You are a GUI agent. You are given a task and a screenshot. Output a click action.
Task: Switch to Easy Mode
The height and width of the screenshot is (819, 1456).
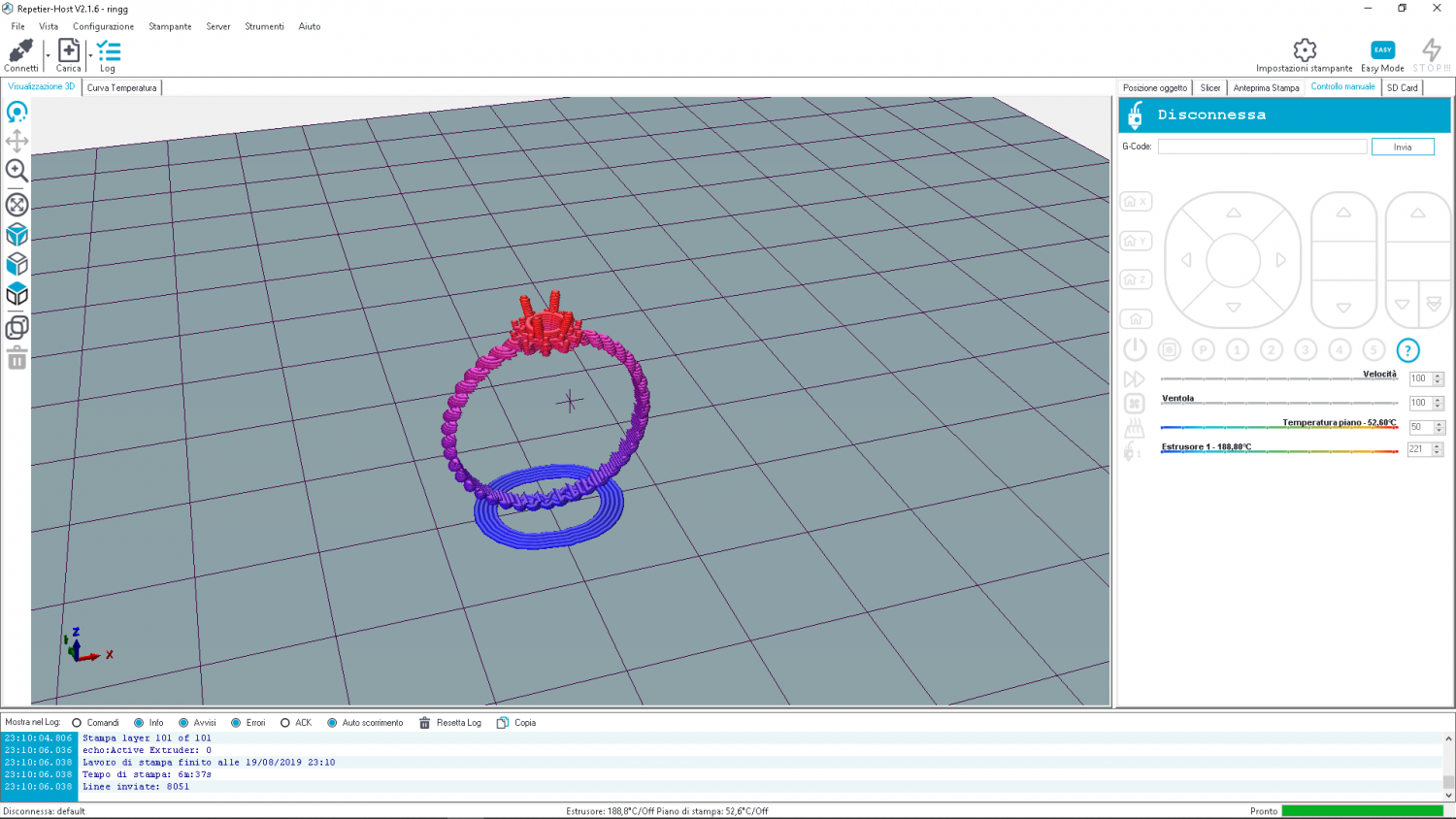pyautogui.click(x=1382, y=50)
